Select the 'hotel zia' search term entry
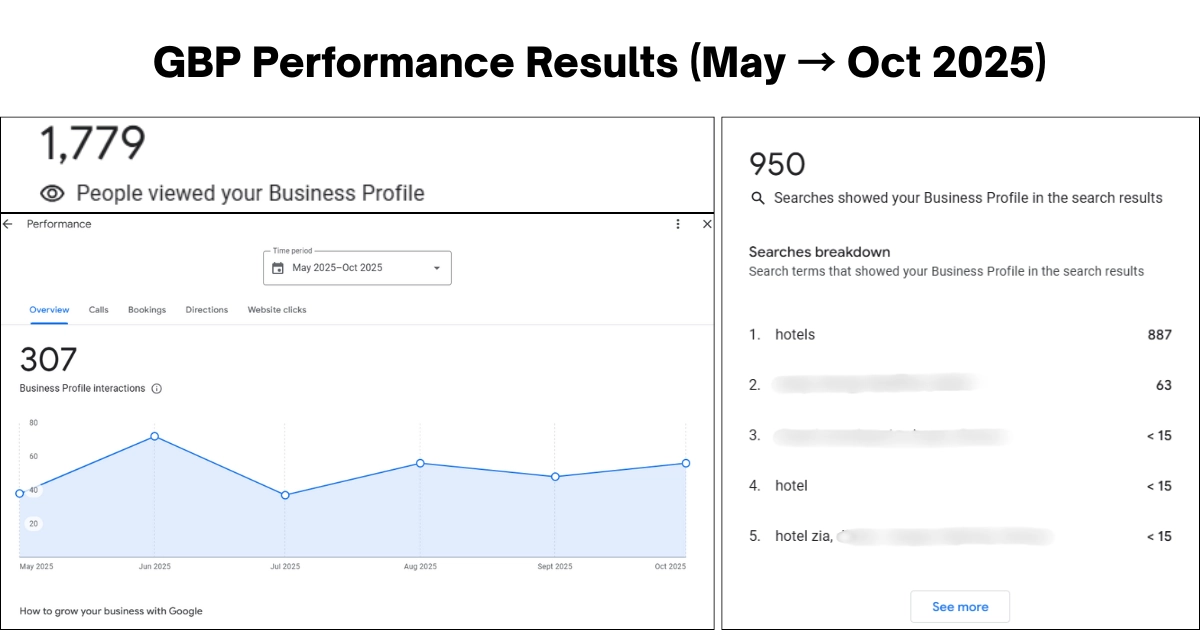This screenshot has width=1200, height=630. (803, 536)
